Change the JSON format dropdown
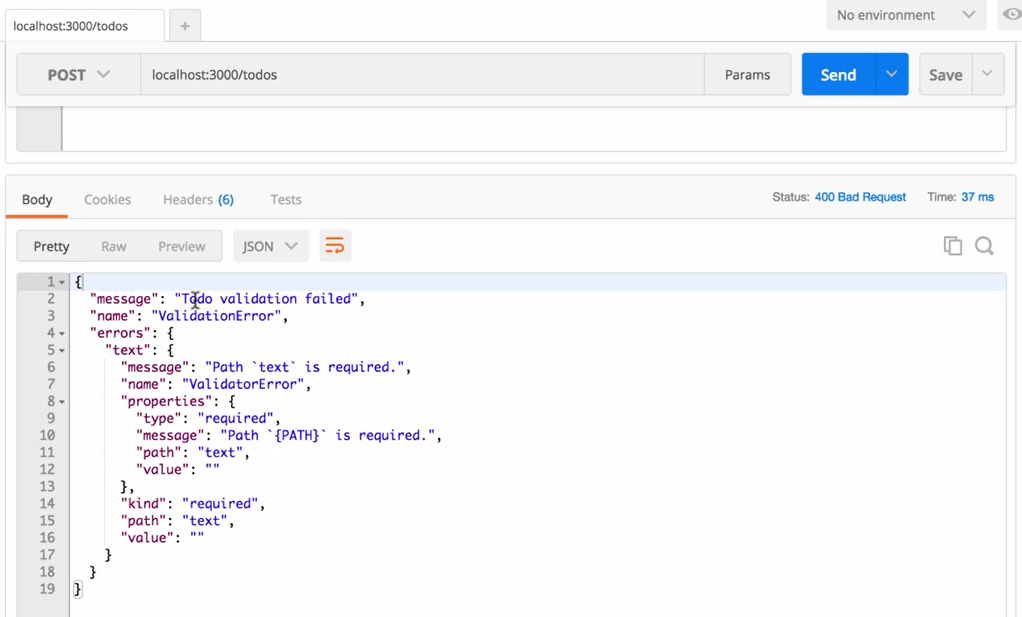Screen dimensions: 1022x617 pos(270,246)
